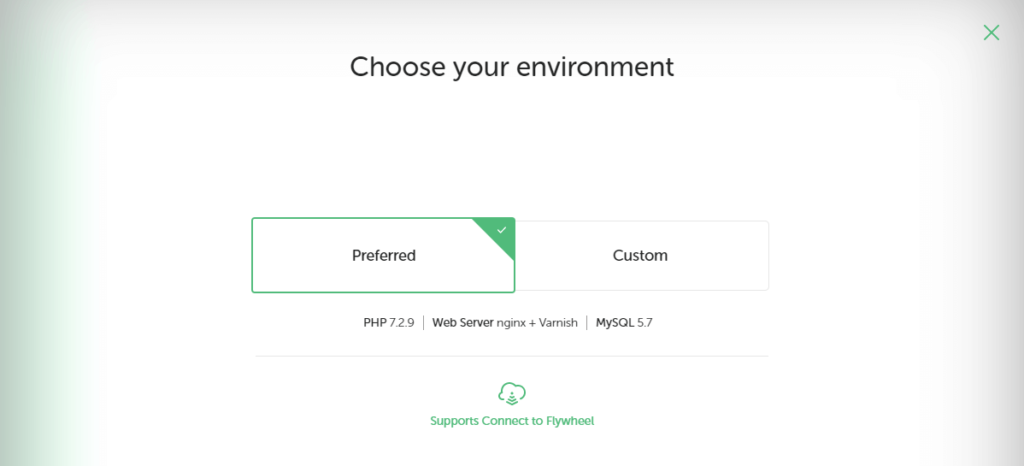This screenshot has height=466, width=1024.
Task: Click the Preferred text label
Action: point(383,255)
